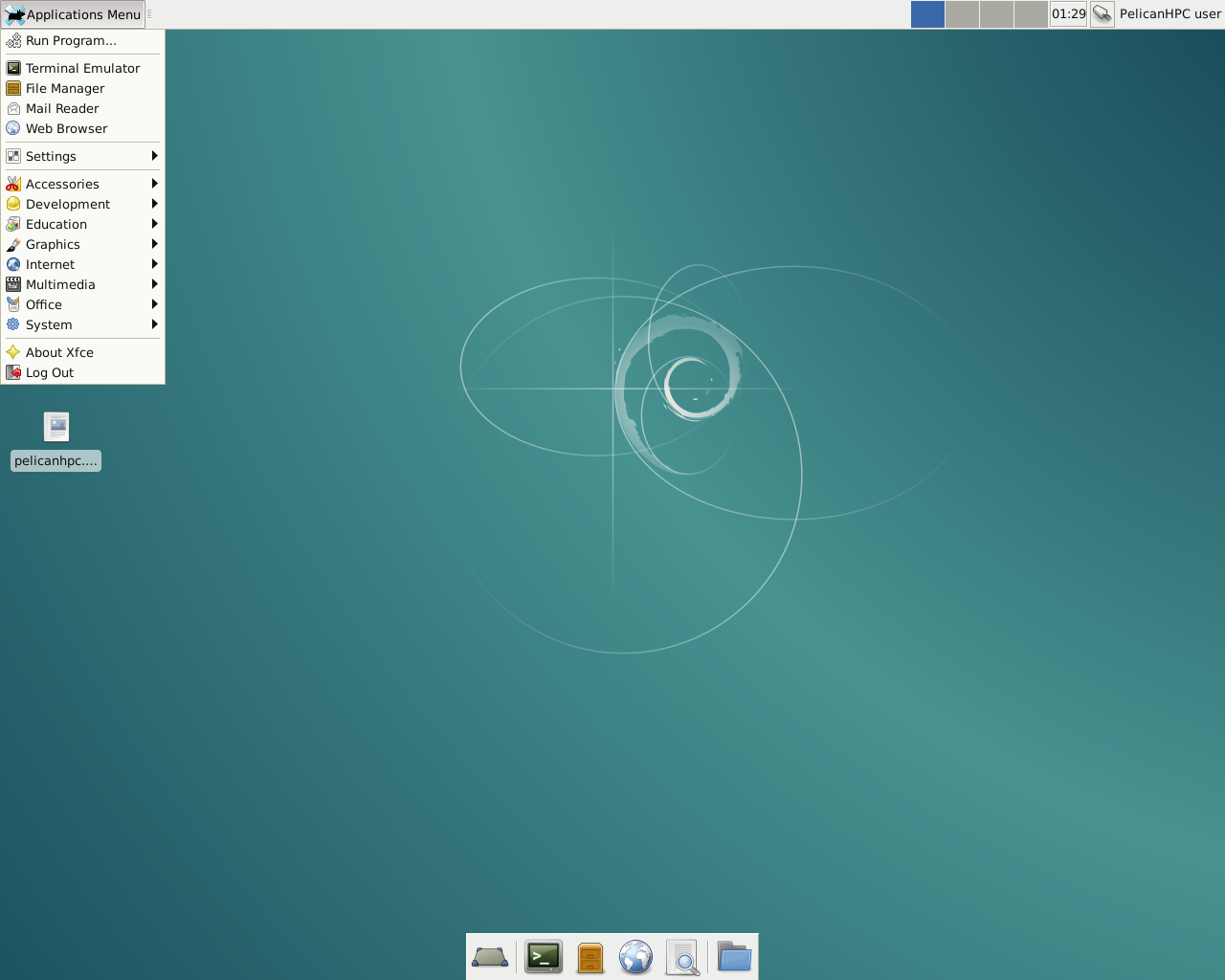Open Web Browser menu entry

coord(82,128)
